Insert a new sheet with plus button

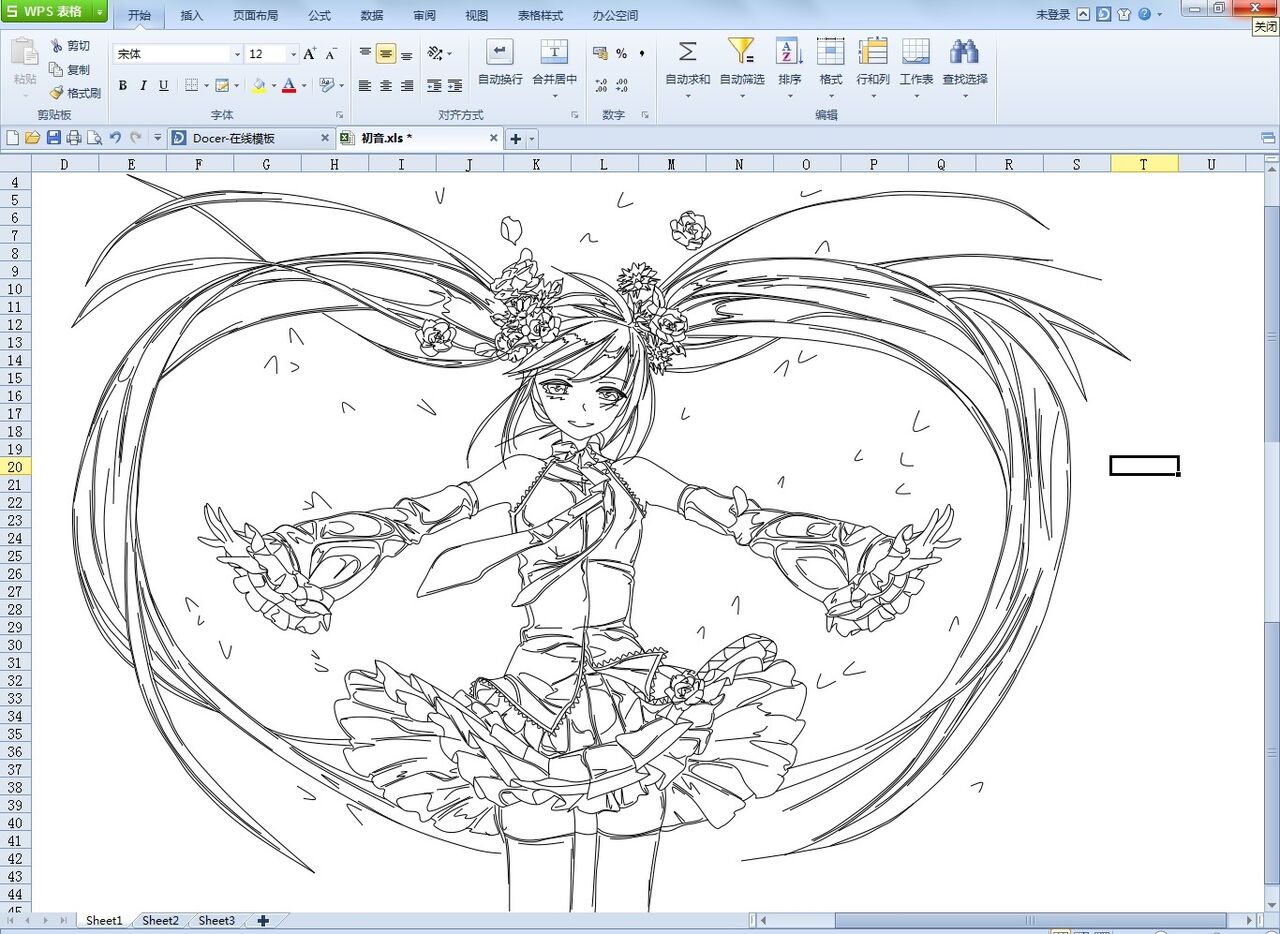coord(263,920)
